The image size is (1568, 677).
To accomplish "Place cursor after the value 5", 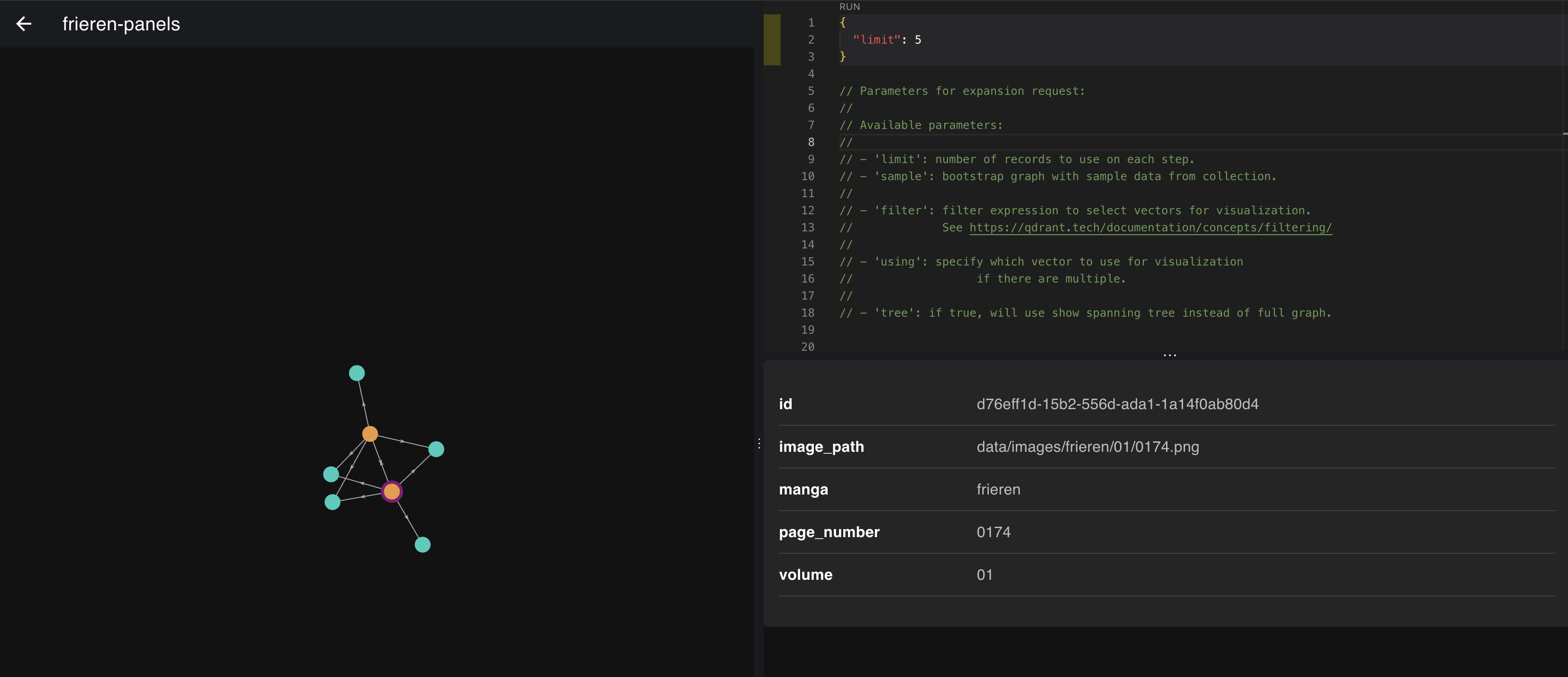I will click(922, 39).
